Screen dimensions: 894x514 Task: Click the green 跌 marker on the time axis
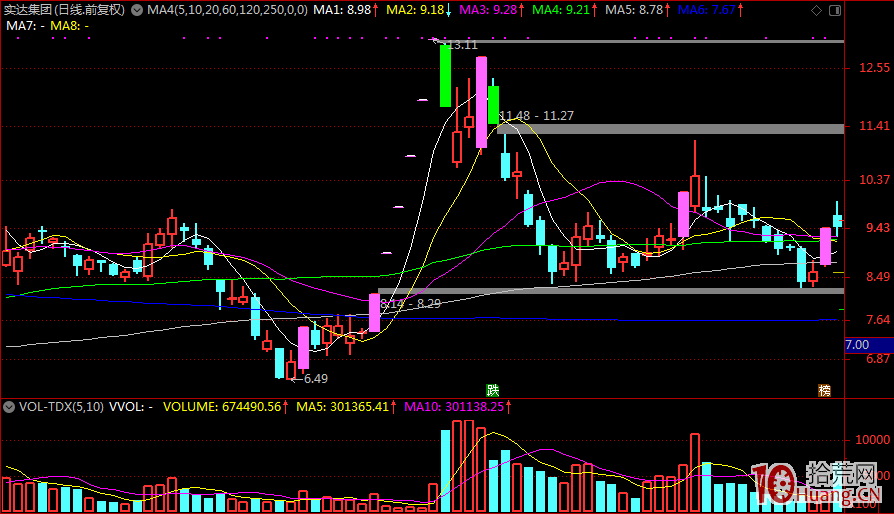(x=493, y=390)
